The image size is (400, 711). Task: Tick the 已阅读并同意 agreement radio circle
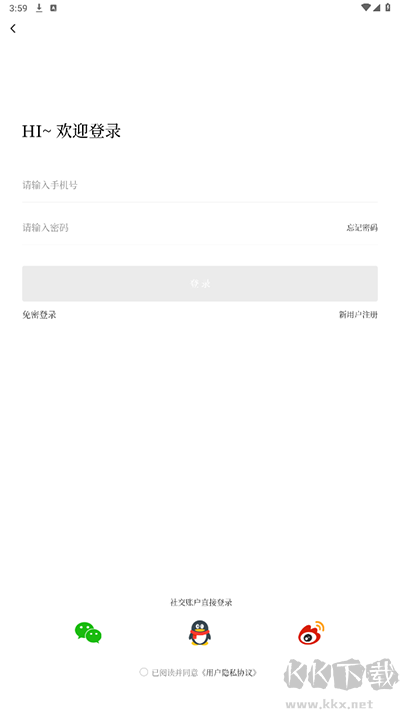143,672
